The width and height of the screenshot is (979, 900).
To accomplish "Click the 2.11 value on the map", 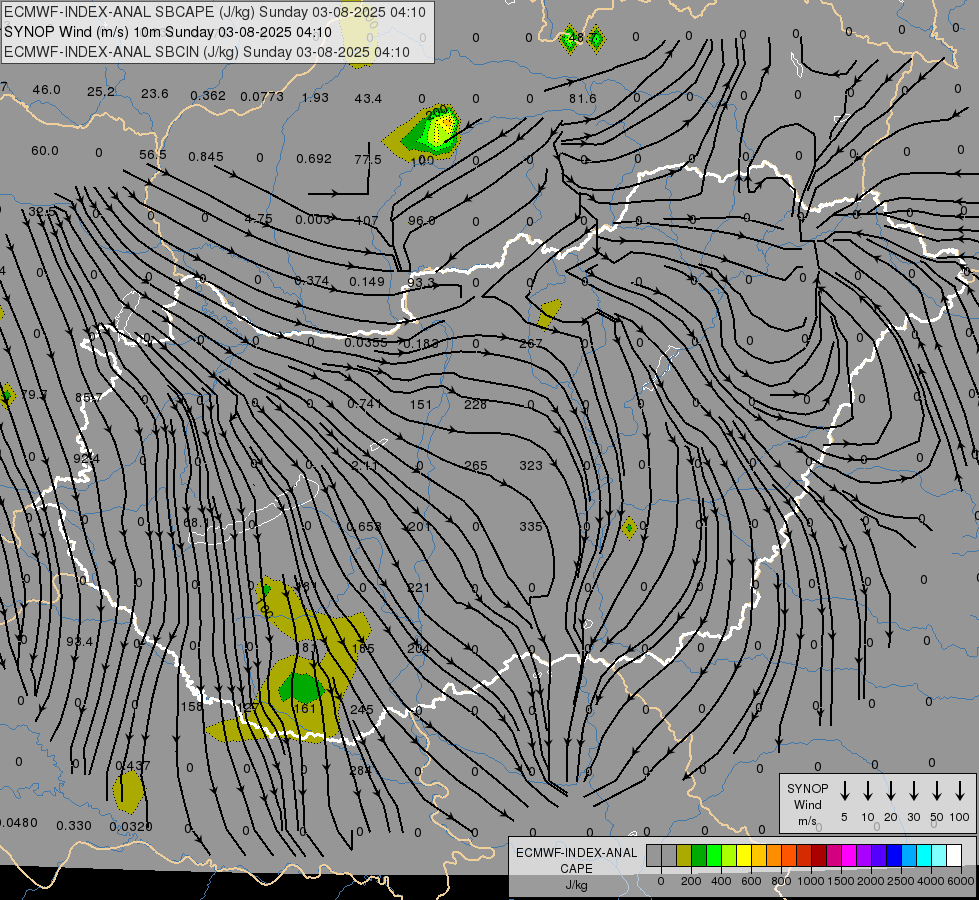I will click(364, 465).
